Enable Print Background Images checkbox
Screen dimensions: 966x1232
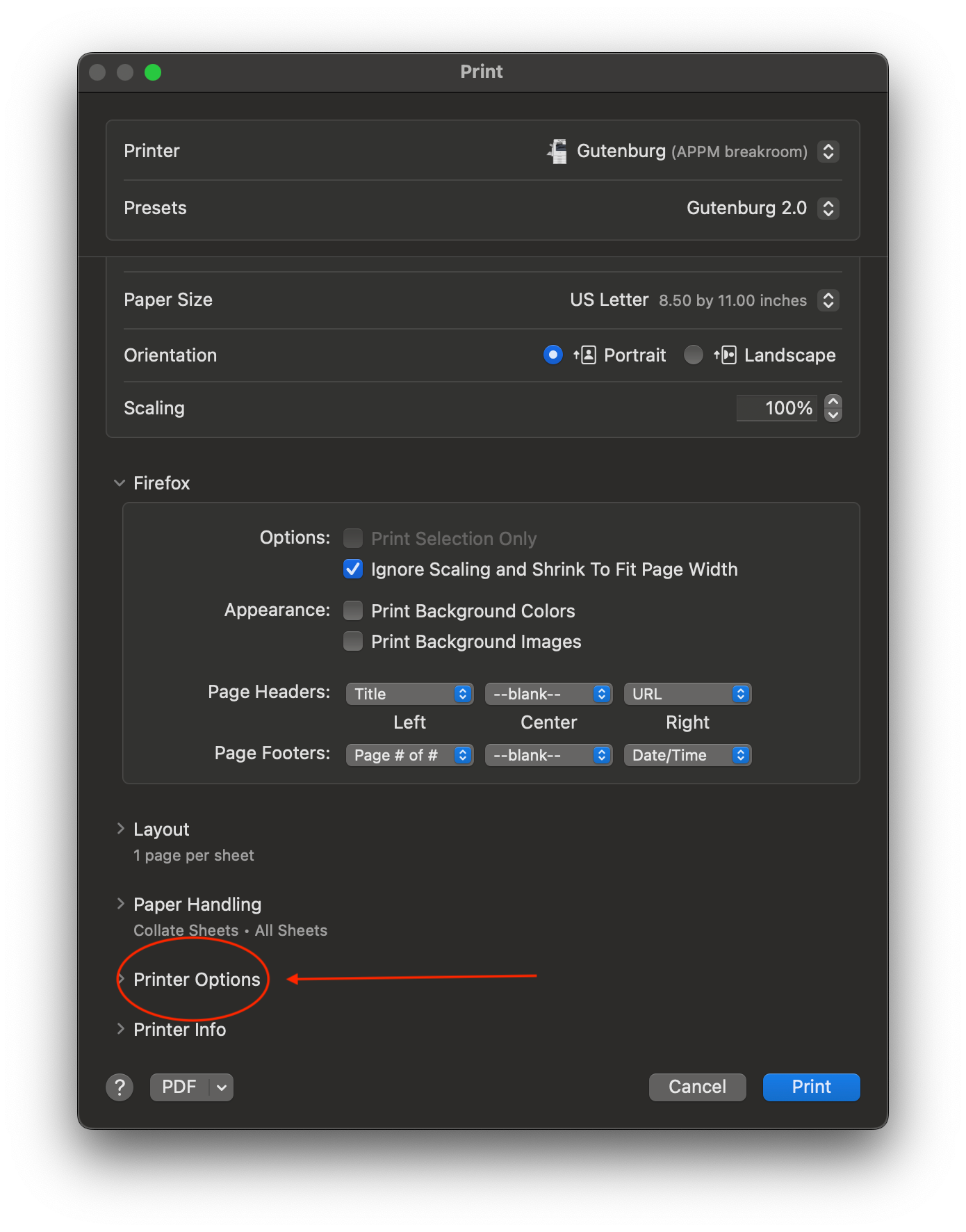pos(353,641)
